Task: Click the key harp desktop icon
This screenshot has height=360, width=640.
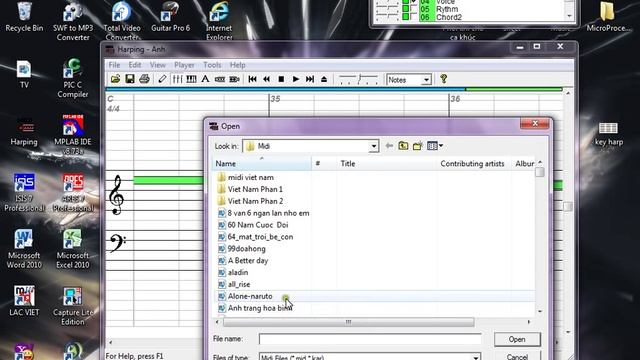Action: 609,134
